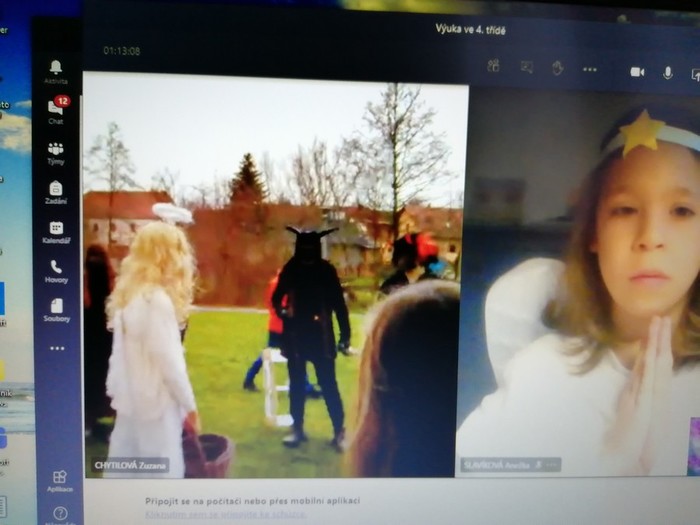Expand more apps ellipsis in sidebar
700x525 pixels.
coord(57,348)
